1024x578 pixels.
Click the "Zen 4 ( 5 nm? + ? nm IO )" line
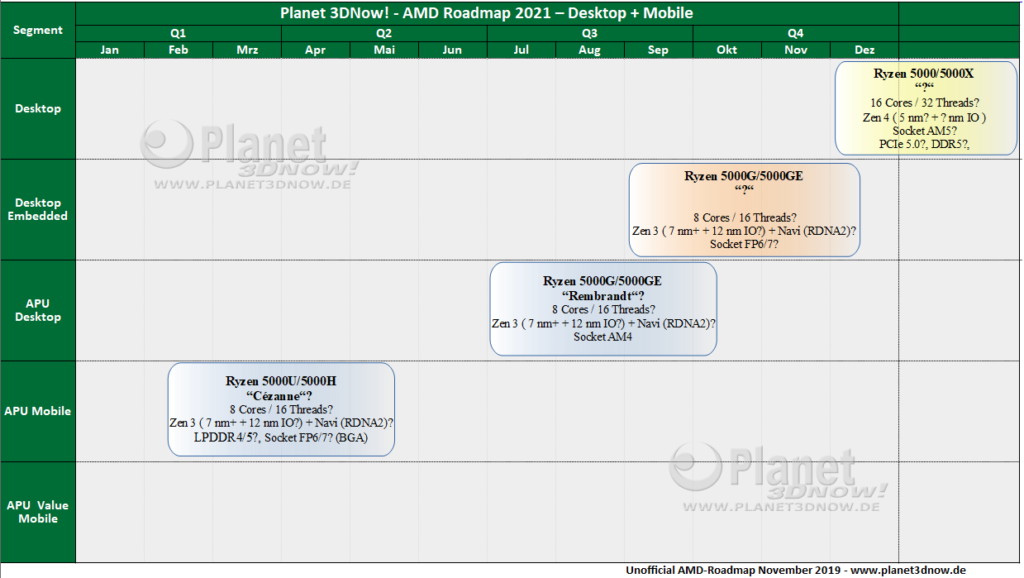[924, 118]
